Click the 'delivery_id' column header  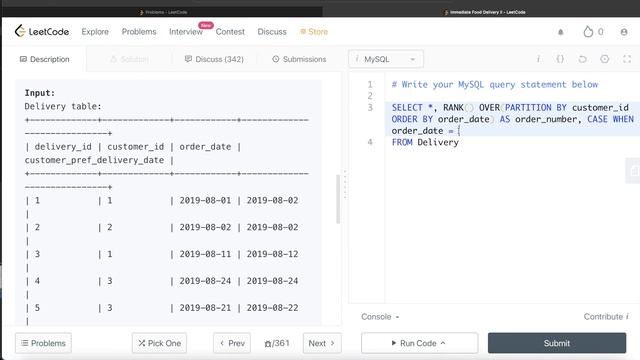63,147
